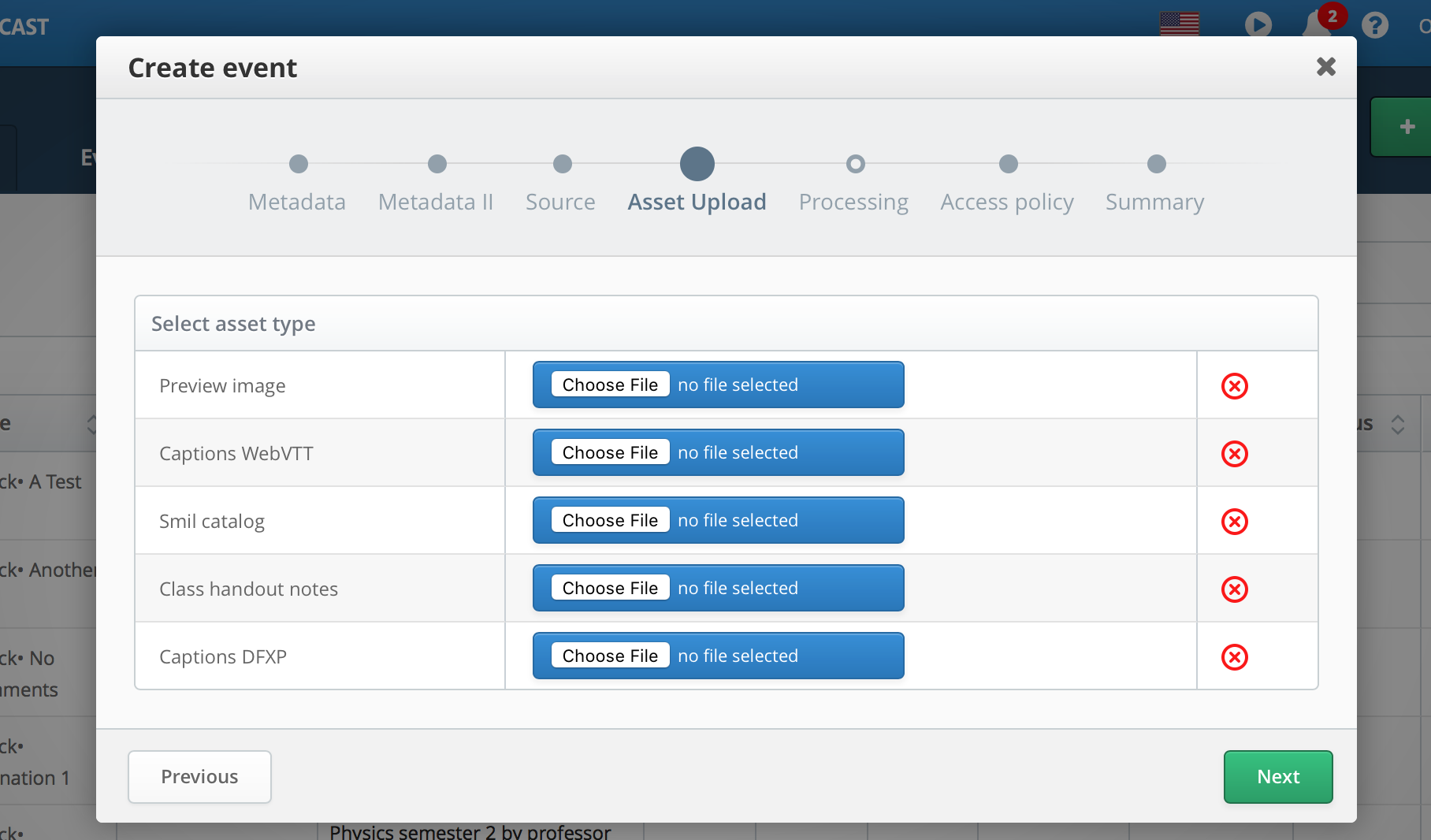Remove the Captions WebVTT file
1431x840 pixels.
pyautogui.click(x=1234, y=454)
